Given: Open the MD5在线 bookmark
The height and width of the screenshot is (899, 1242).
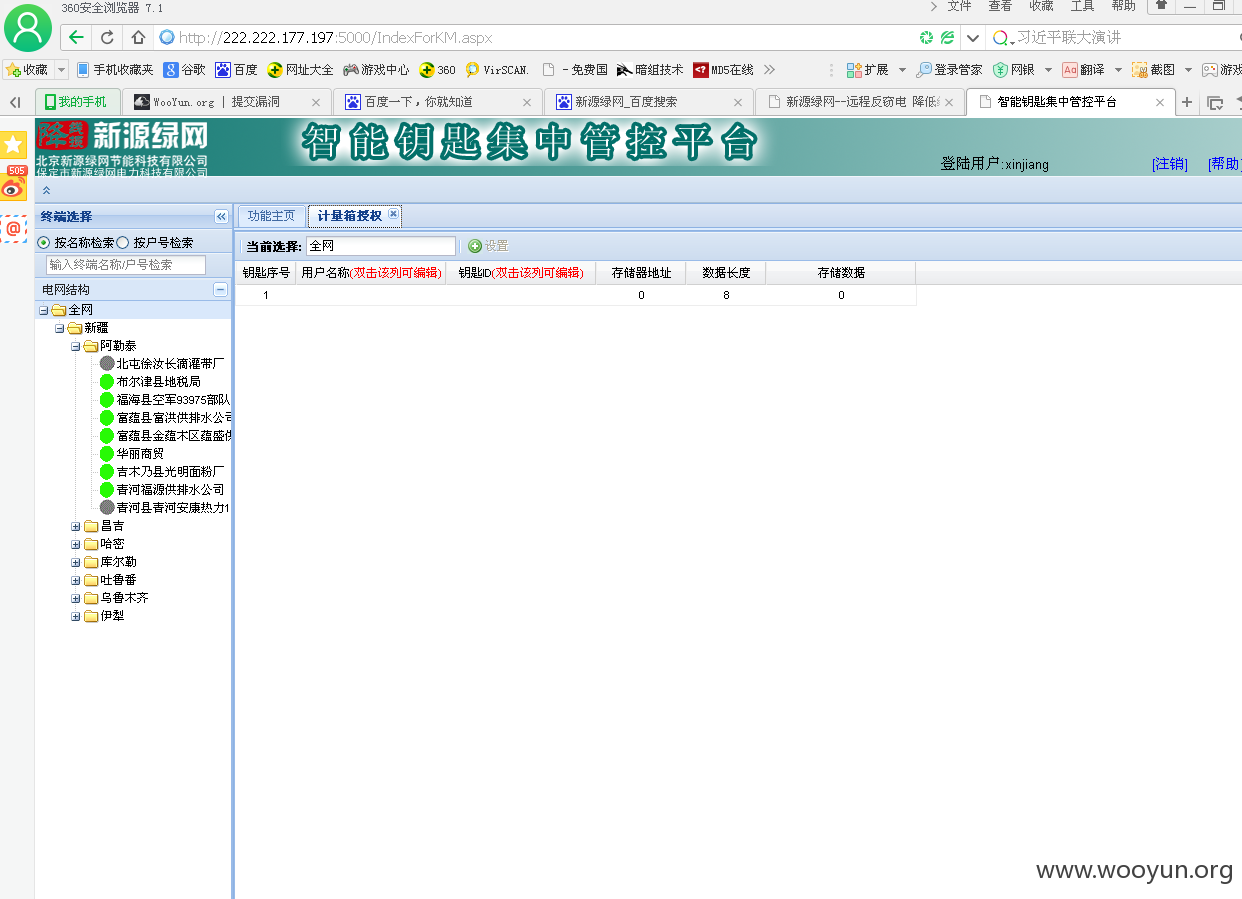Looking at the screenshot, I should coord(723,70).
